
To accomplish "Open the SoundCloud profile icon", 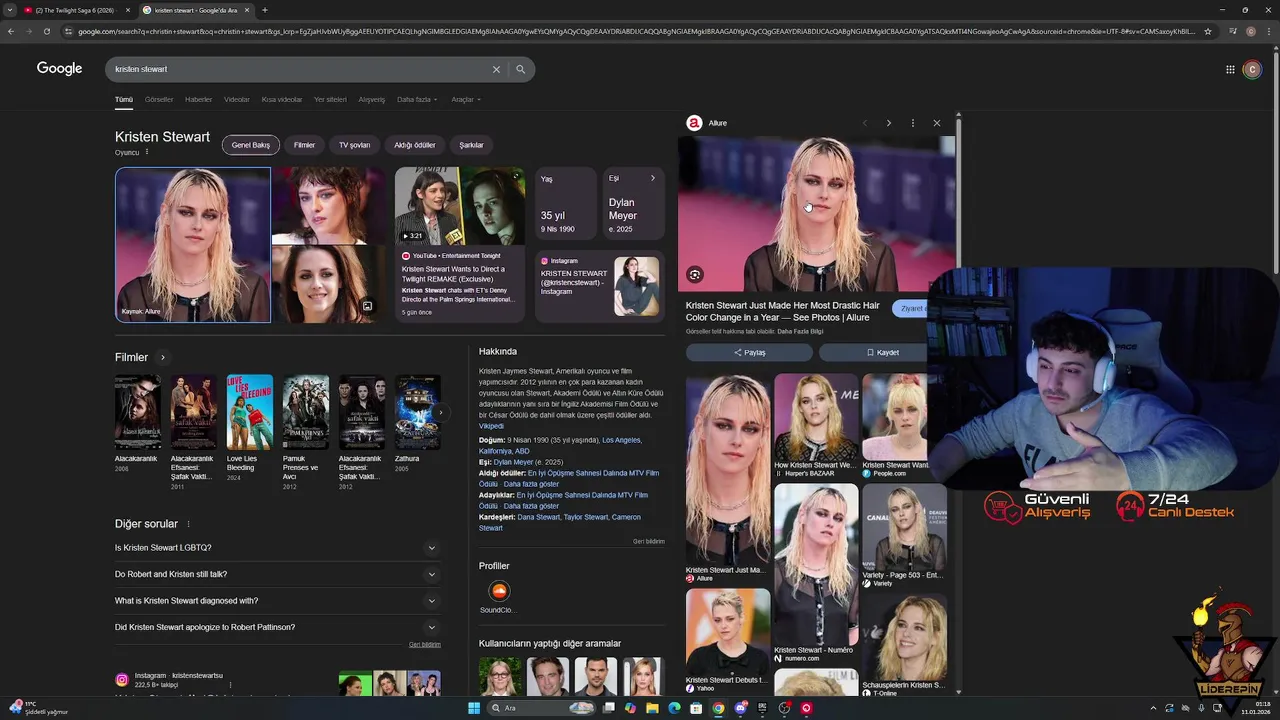I will click(x=499, y=591).
